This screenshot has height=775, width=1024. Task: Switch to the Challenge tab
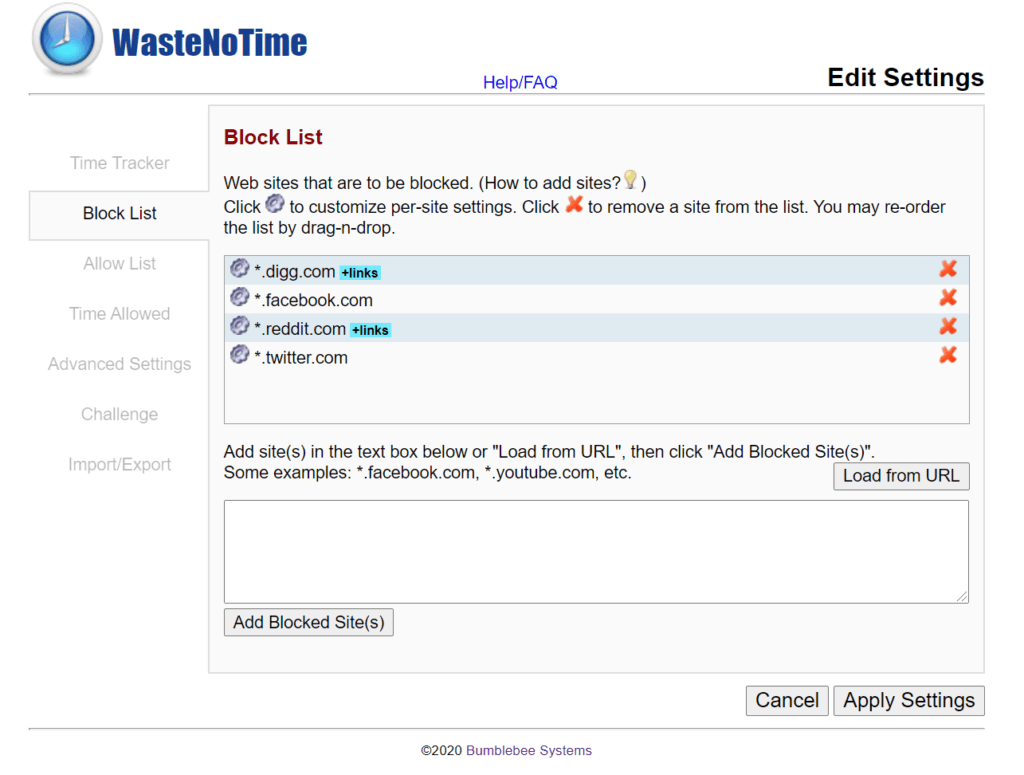(120, 415)
